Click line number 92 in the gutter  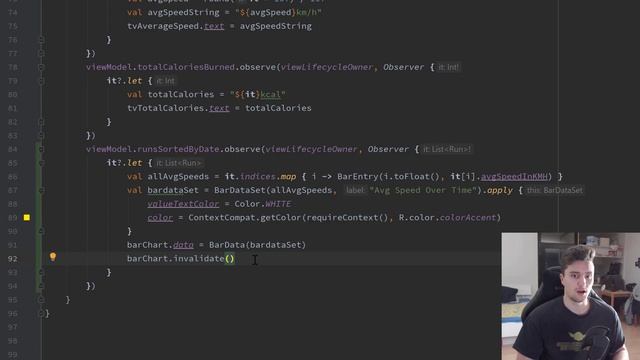click(x=13, y=259)
